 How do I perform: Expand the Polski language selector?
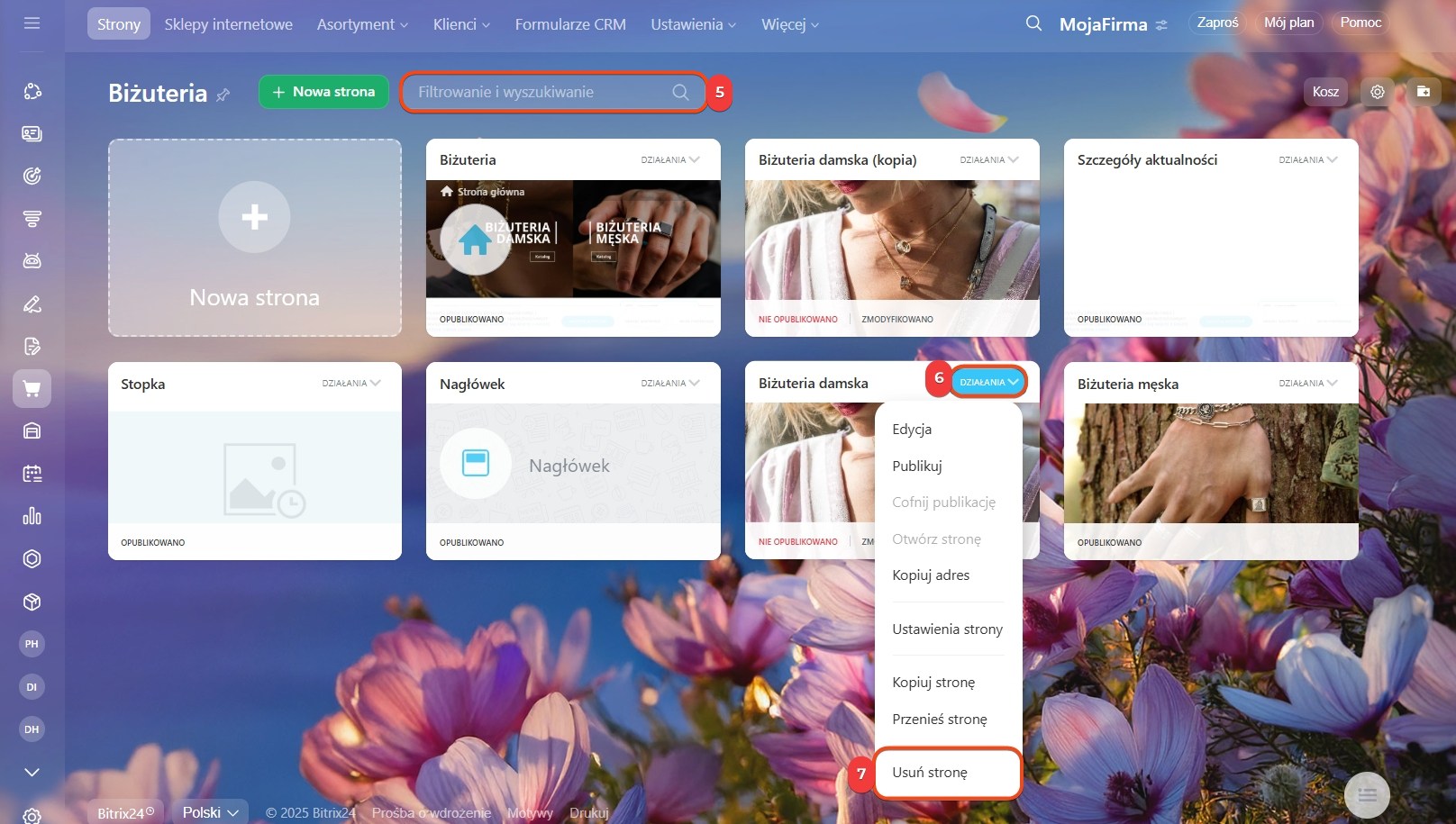210,812
